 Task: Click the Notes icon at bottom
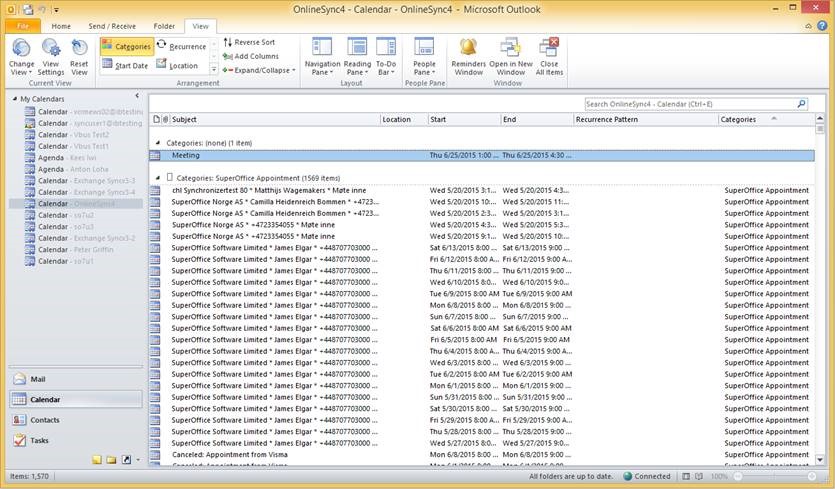pos(96,460)
